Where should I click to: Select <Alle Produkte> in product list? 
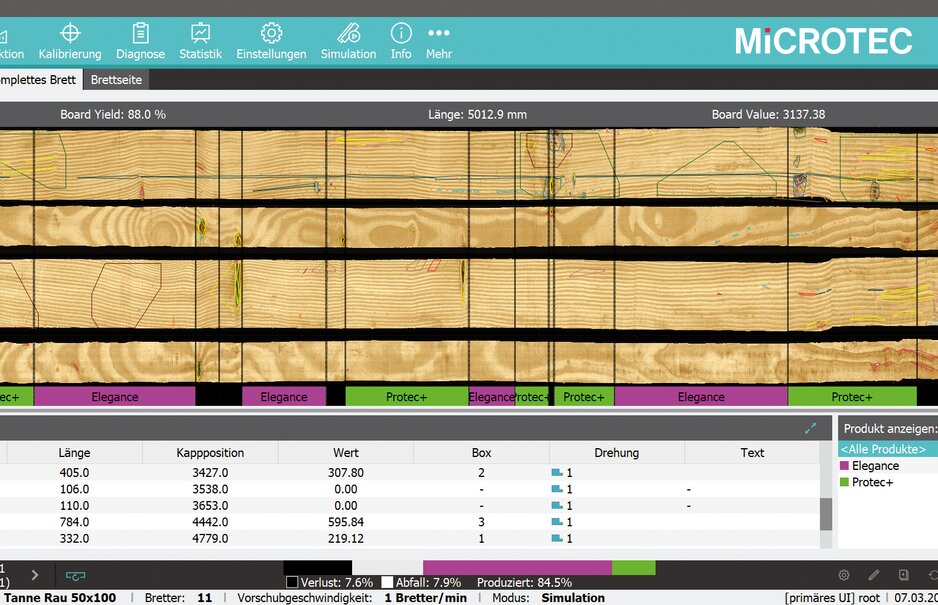click(887, 449)
